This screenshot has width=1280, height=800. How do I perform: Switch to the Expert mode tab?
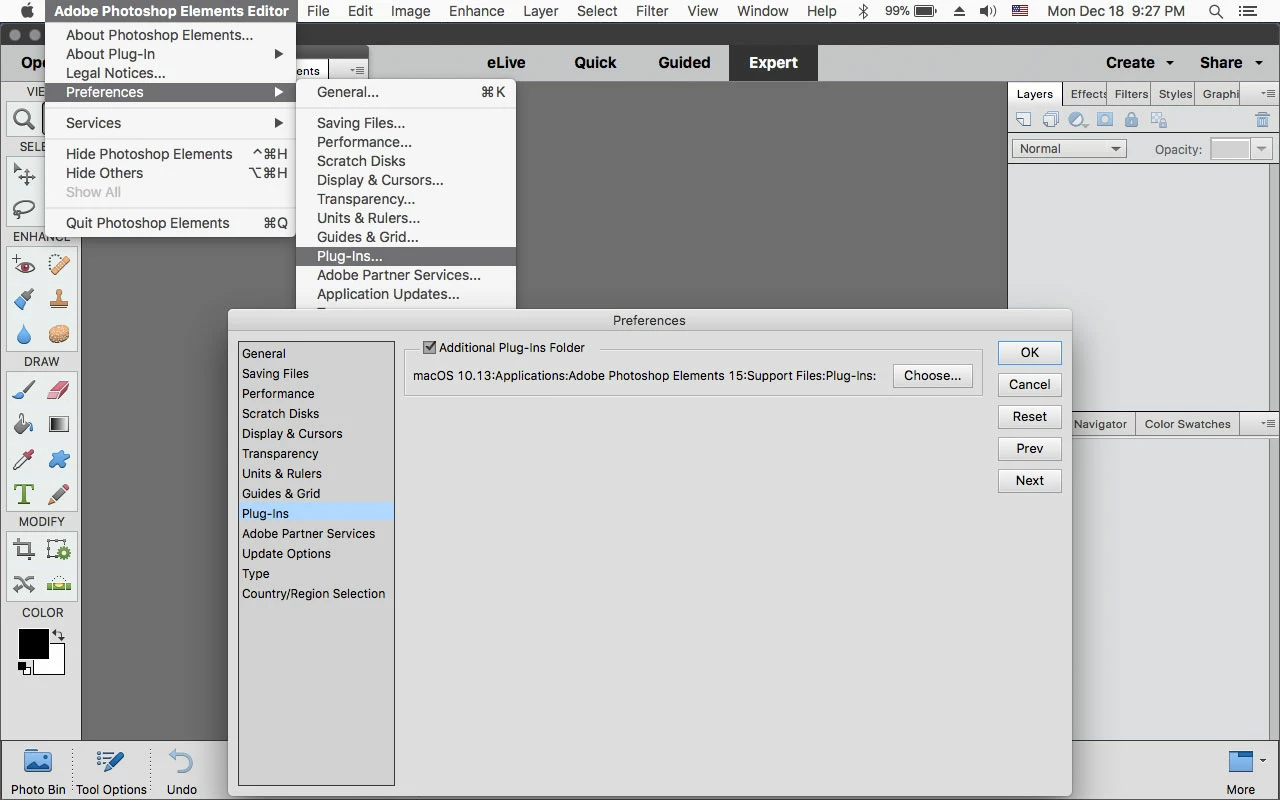[773, 62]
